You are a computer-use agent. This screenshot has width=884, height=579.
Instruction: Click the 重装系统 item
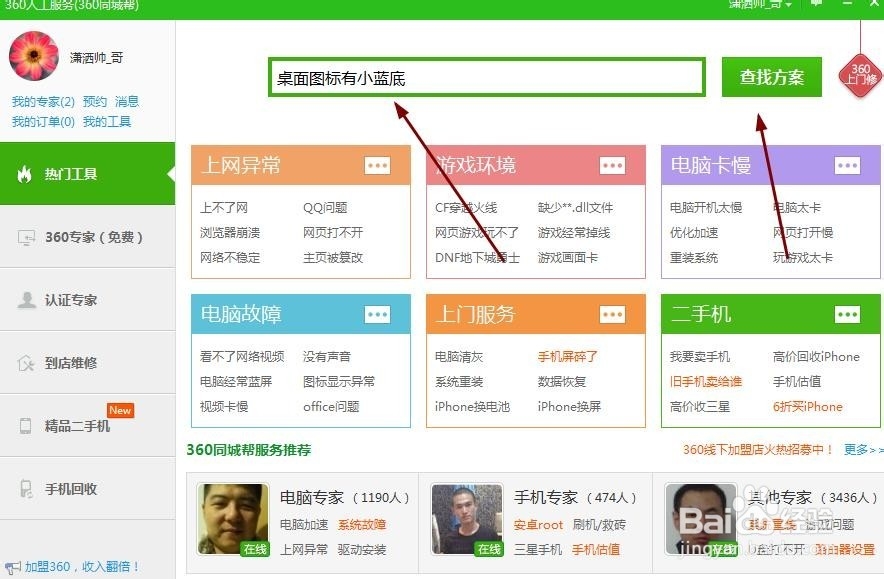pyautogui.click(x=694, y=258)
